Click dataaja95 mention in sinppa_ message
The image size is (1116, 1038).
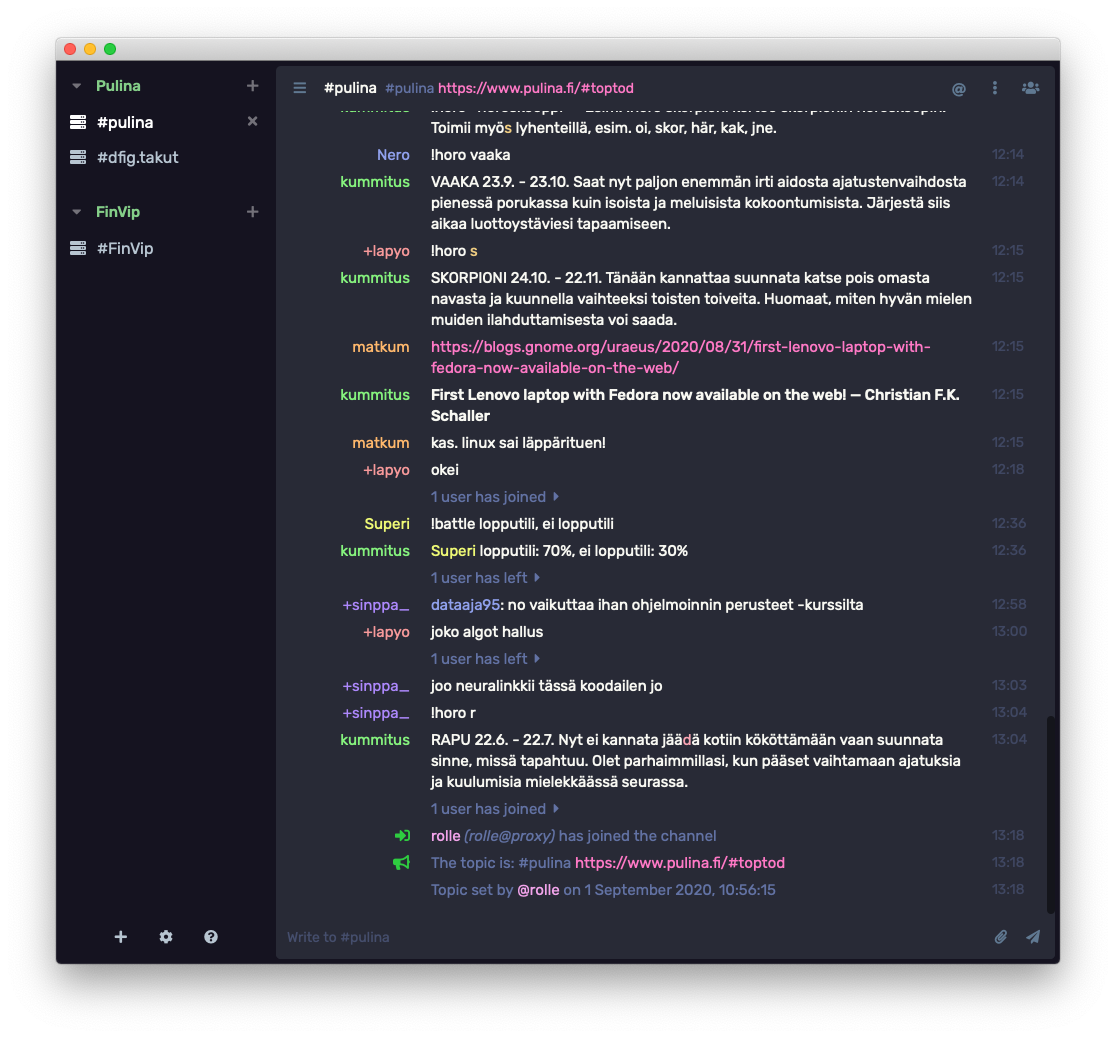point(465,605)
